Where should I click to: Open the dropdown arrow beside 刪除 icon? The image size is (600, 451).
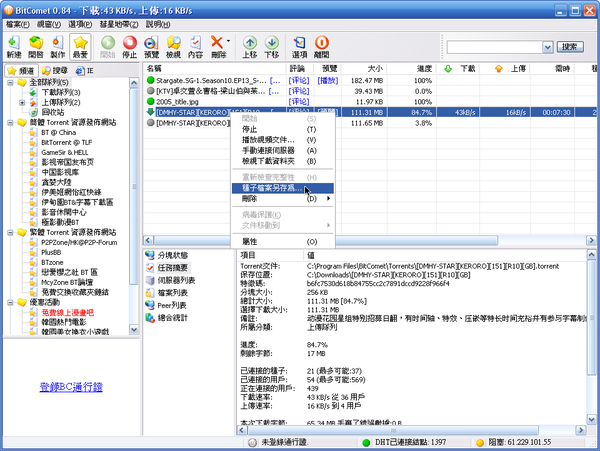tap(228, 41)
